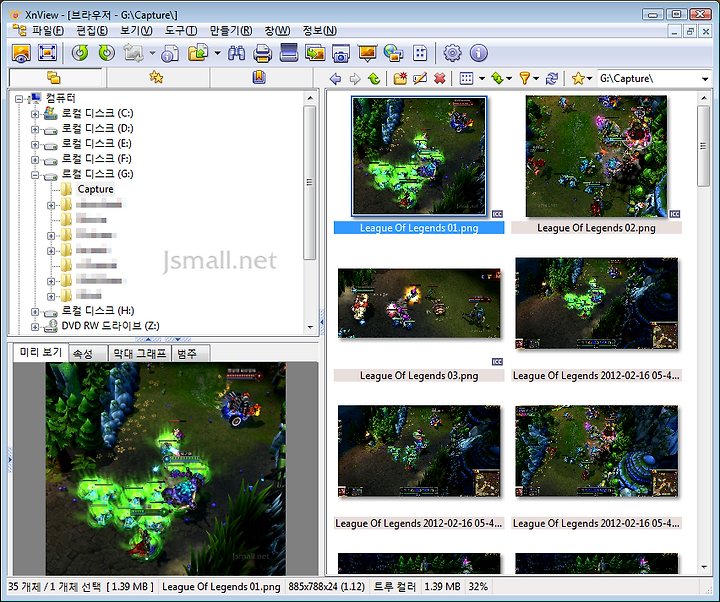
Task: Expand the local disk (D:) node
Action: pyautogui.click(x=35, y=129)
